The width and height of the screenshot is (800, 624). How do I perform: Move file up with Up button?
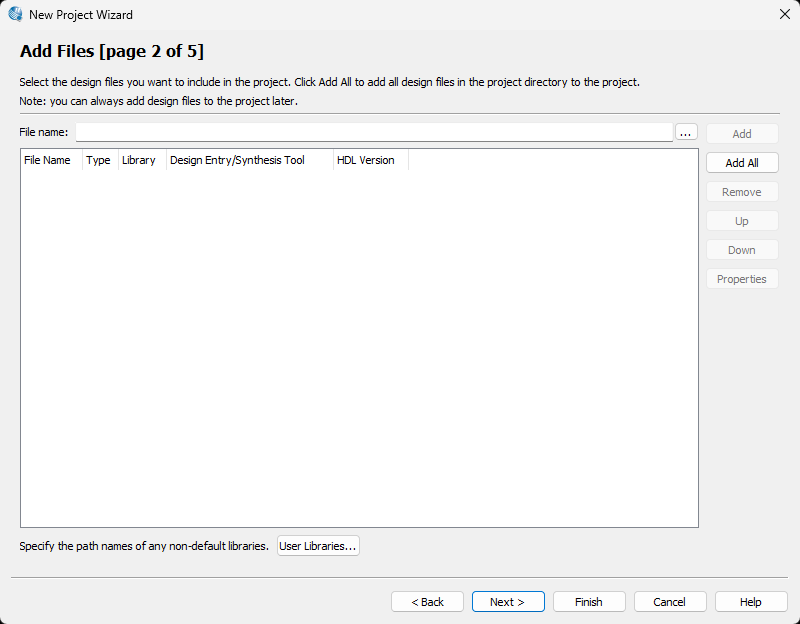pyautogui.click(x=741, y=221)
